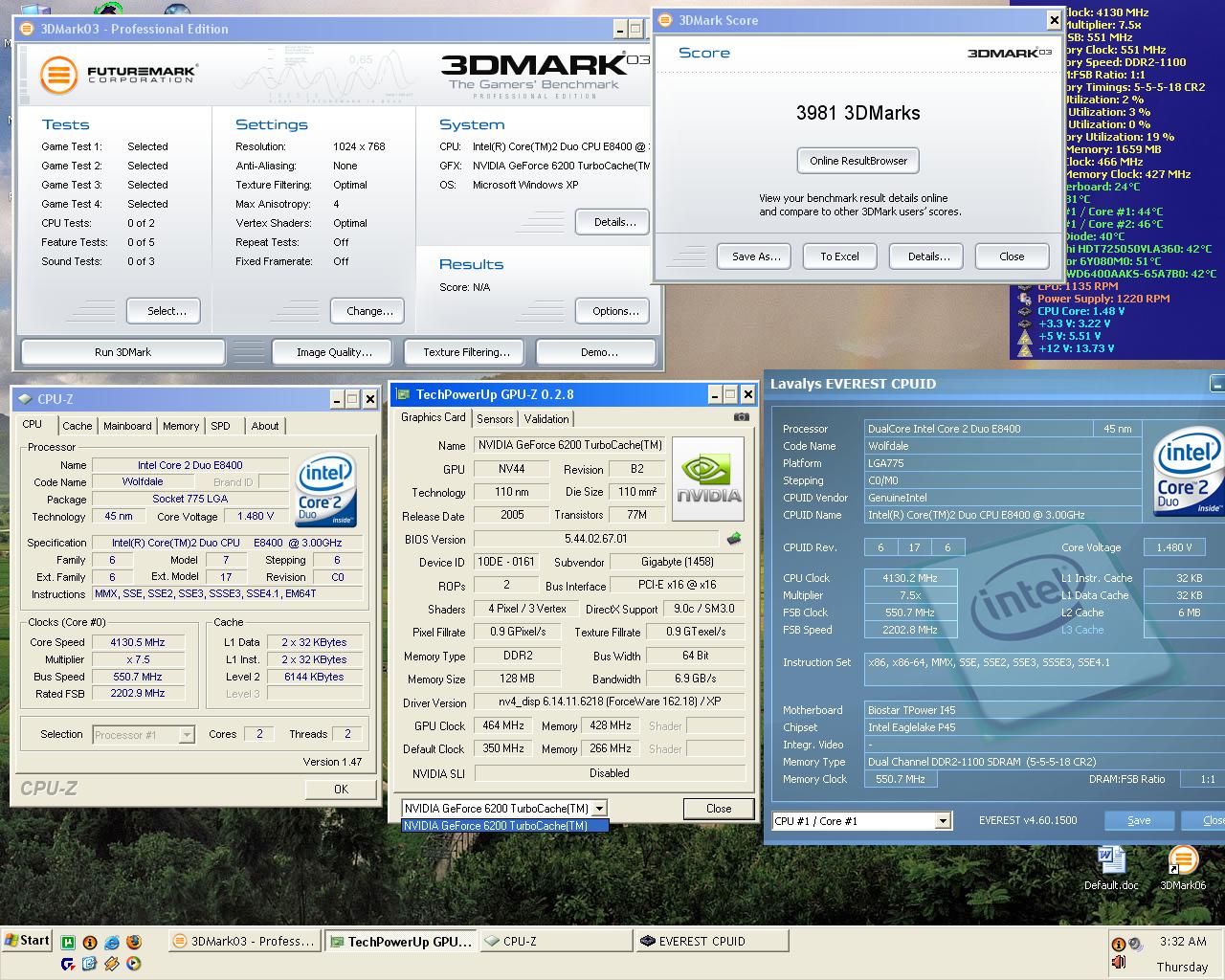Click the Power Supply fan sensor icon
The image size is (1225, 980).
click(1025, 299)
